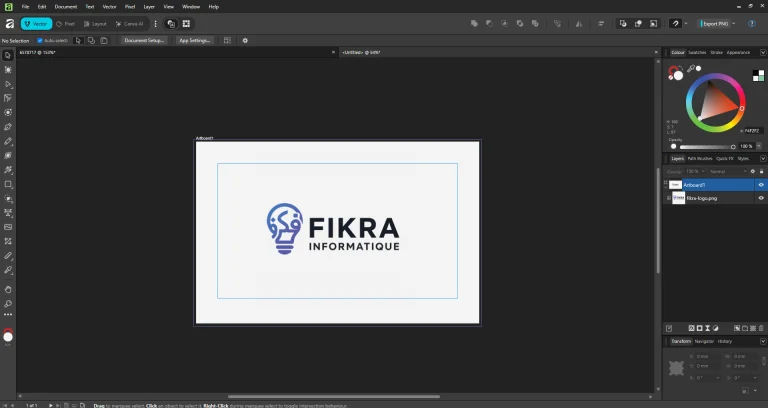Select the Colour Picker tool in left toolbar
768x408 pixels.
[8, 270]
